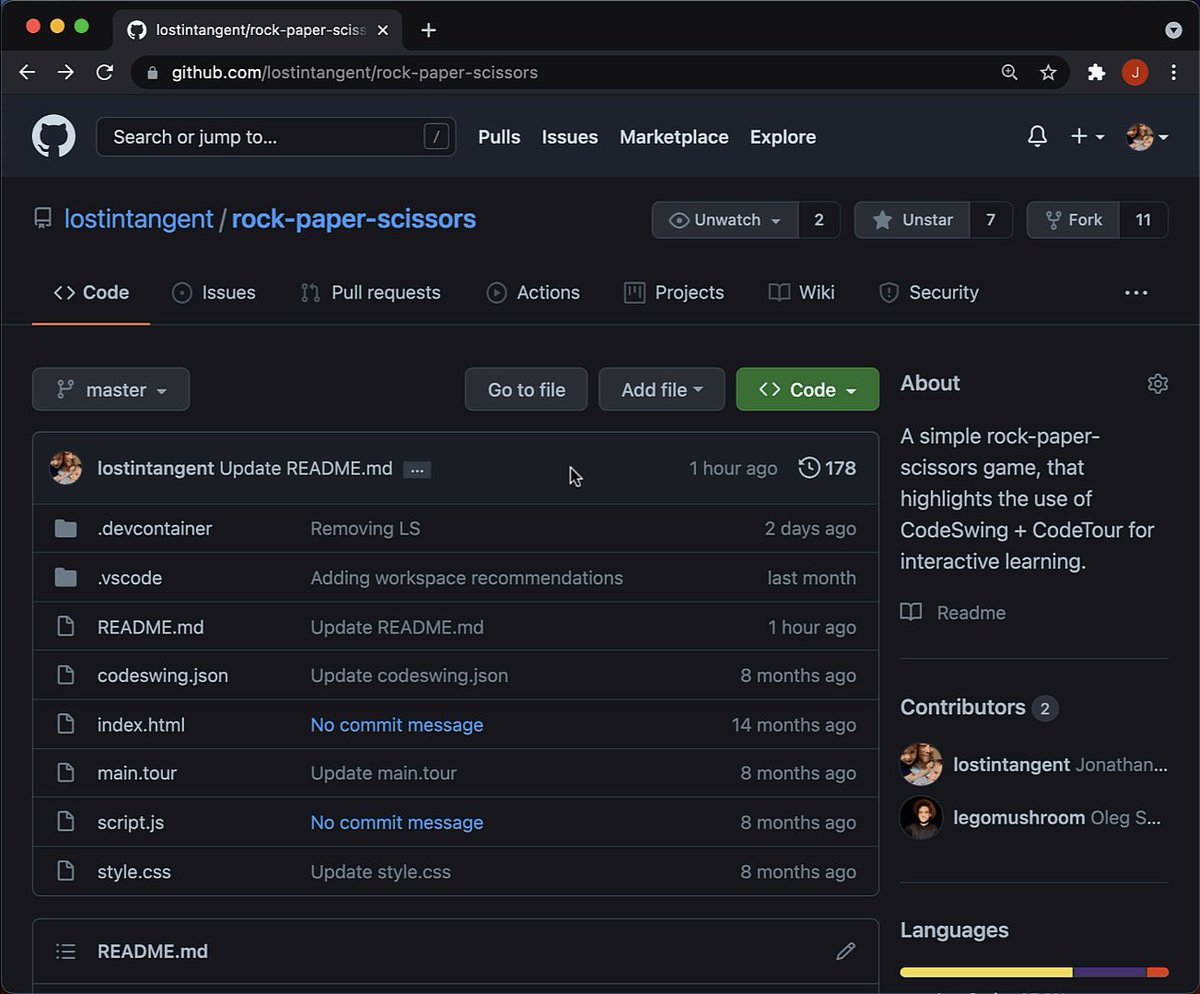Open the lostintangent owner link
This screenshot has width=1200, height=994.
pyautogui.click(x=139, y=219)
